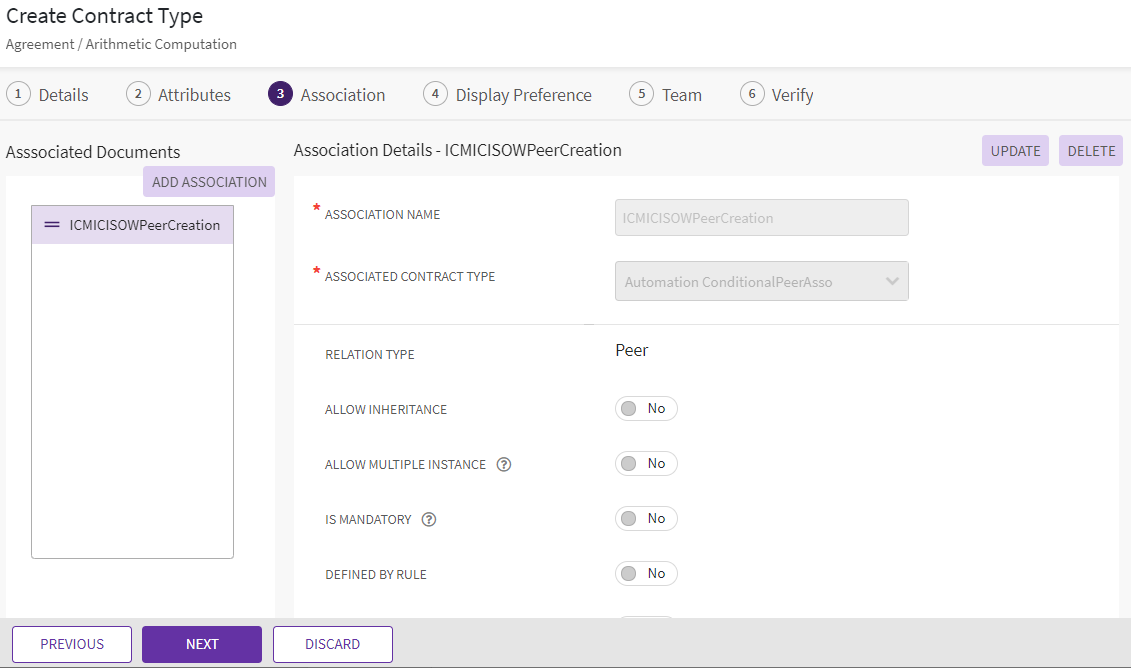Click the step 4 circle for Display Preference
Viewport: 1131px width, 668px height.
[435, 94]
